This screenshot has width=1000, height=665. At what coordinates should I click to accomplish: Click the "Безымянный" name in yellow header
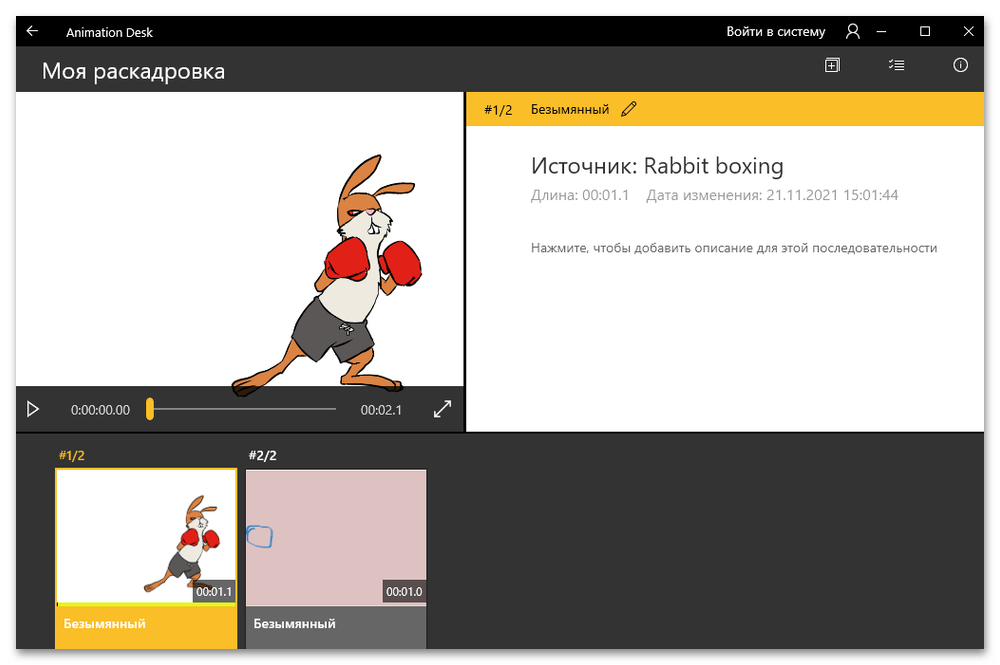569,109
